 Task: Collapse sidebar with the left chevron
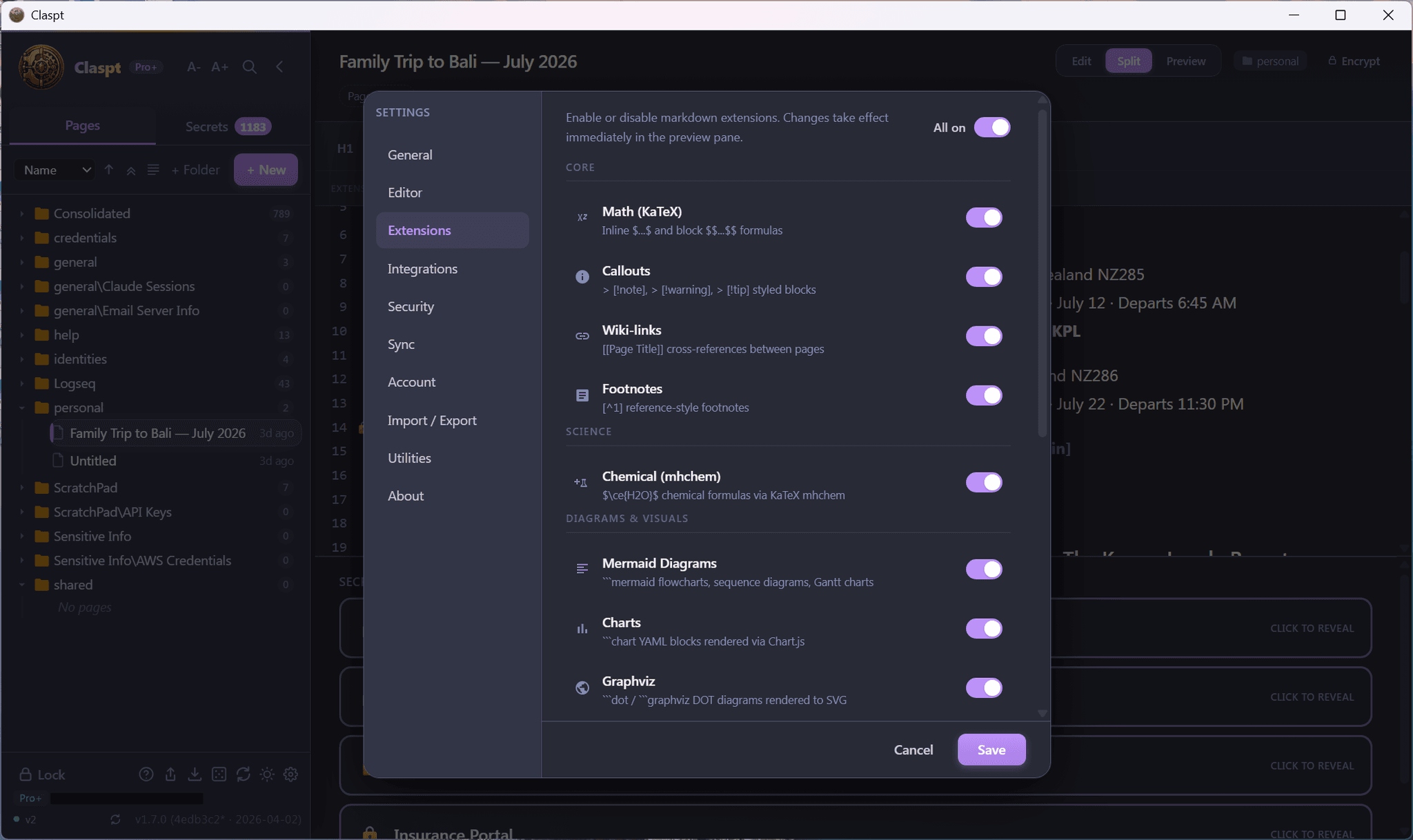coord(279,67)
